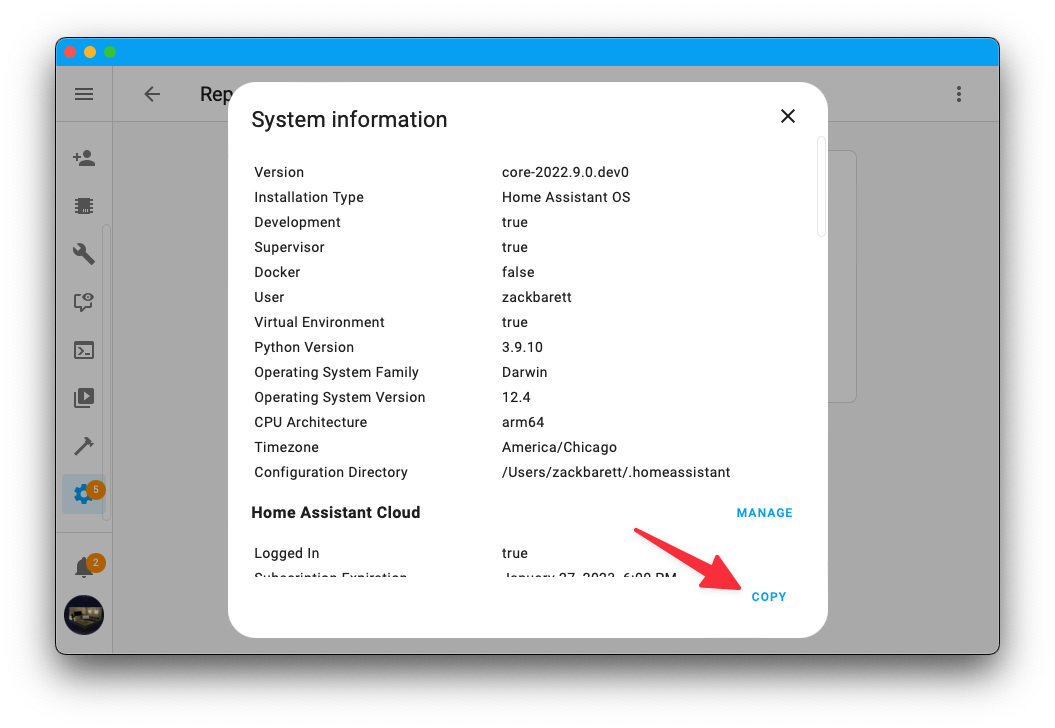Open the speech bubble eye sidebar icon
The height and width of the screenshot is (728, 1055).
pyautogui.click(x=84, y=302)
